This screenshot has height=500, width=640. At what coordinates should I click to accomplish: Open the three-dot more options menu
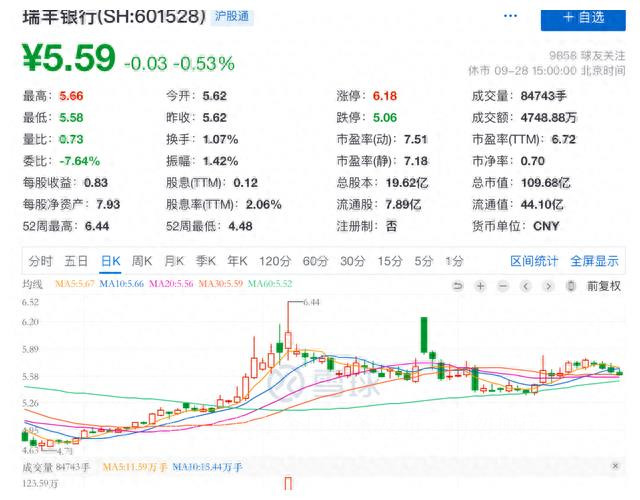coord(510,16)
